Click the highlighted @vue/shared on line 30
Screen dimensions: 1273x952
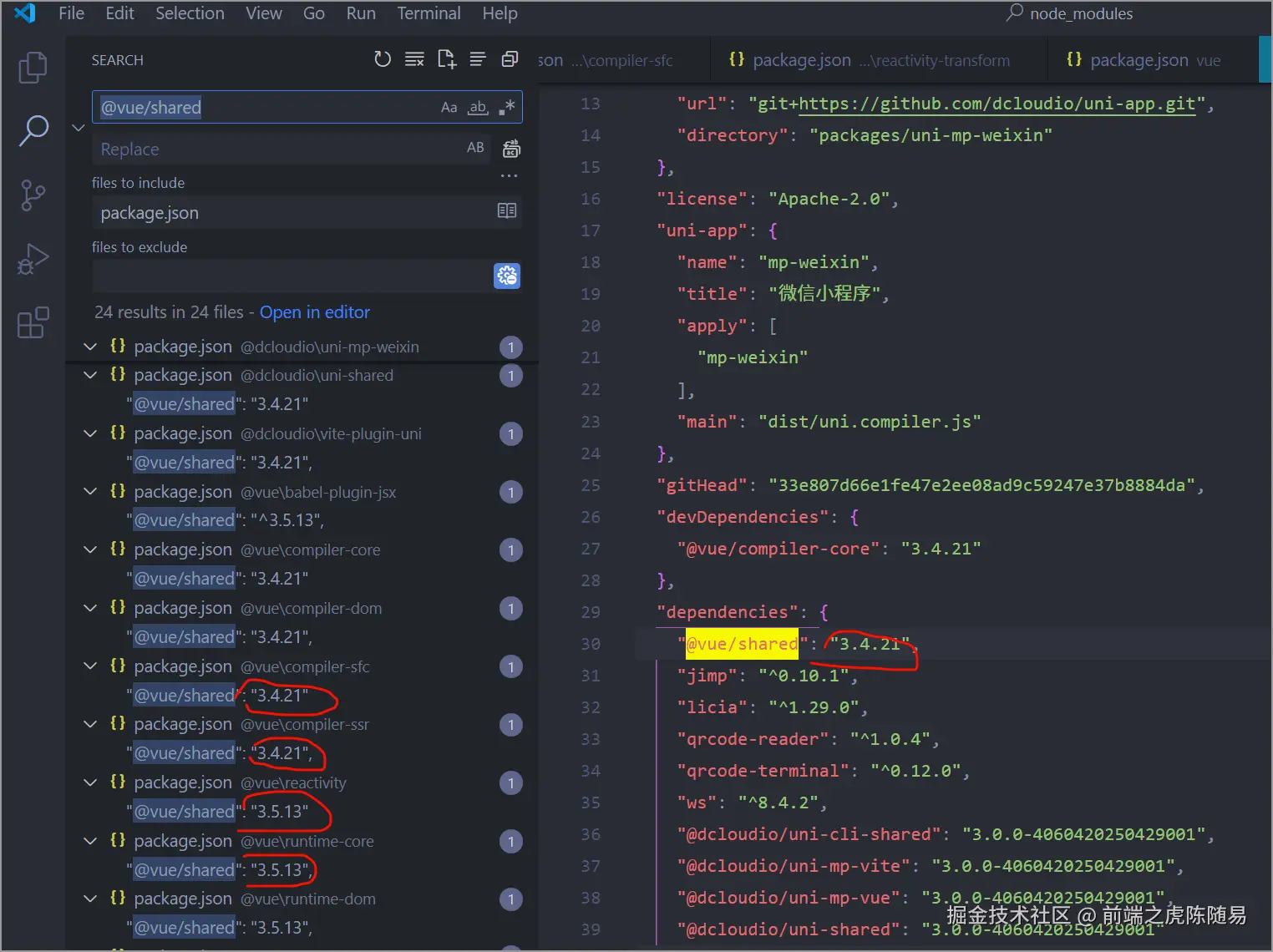pos(742,644)
